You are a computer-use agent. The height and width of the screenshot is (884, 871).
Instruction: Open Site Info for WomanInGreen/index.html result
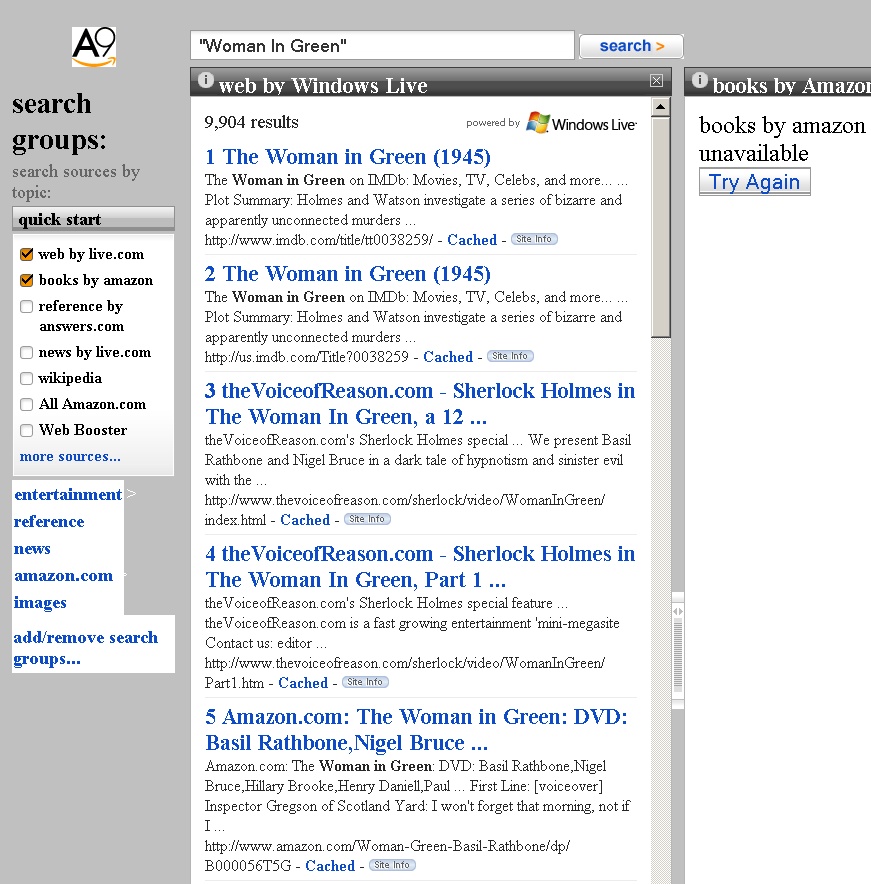tap(367, 519)
